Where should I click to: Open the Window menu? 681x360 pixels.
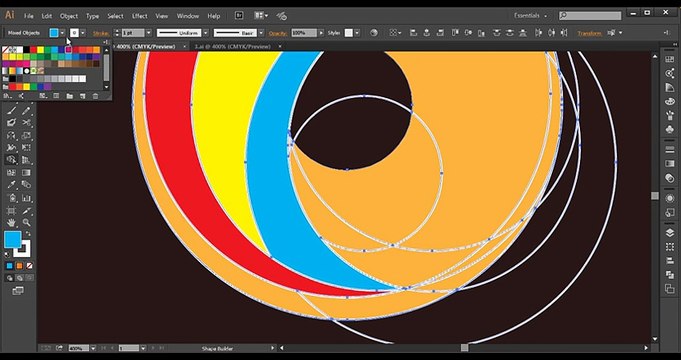point(188,16)
